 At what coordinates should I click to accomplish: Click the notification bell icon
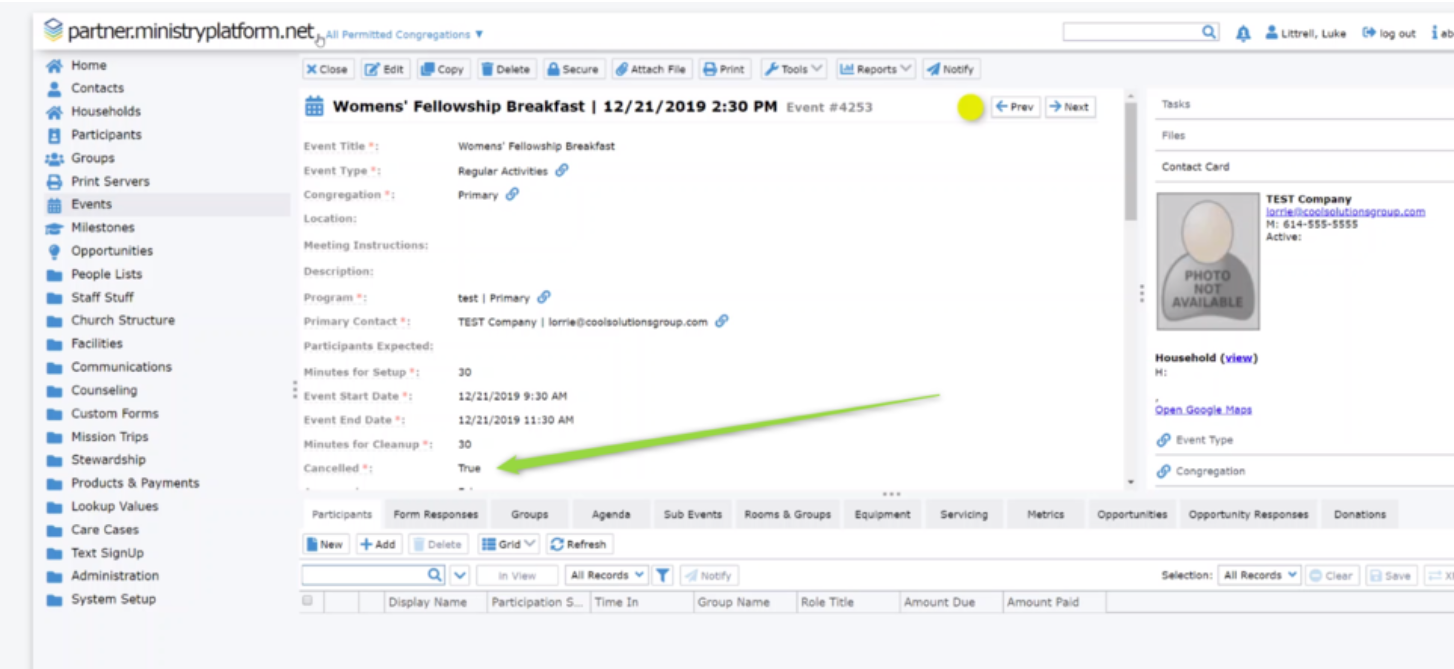pyautogui.click(x=1243, y=33)
